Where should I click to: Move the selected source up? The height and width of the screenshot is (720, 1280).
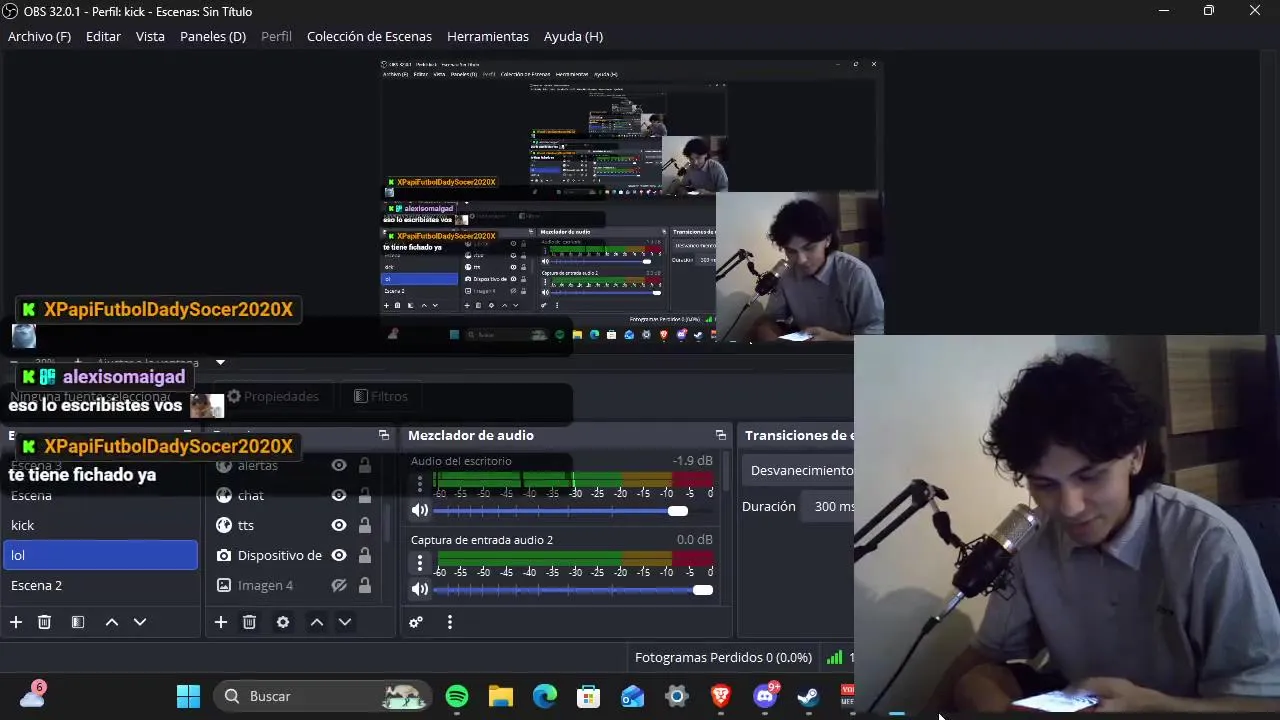317,622
